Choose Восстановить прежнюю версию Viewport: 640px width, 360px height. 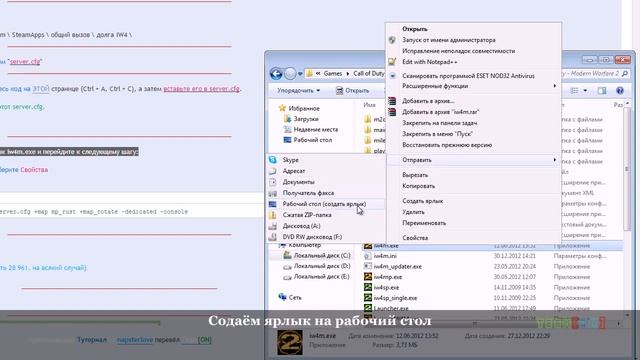pos(447,145)
